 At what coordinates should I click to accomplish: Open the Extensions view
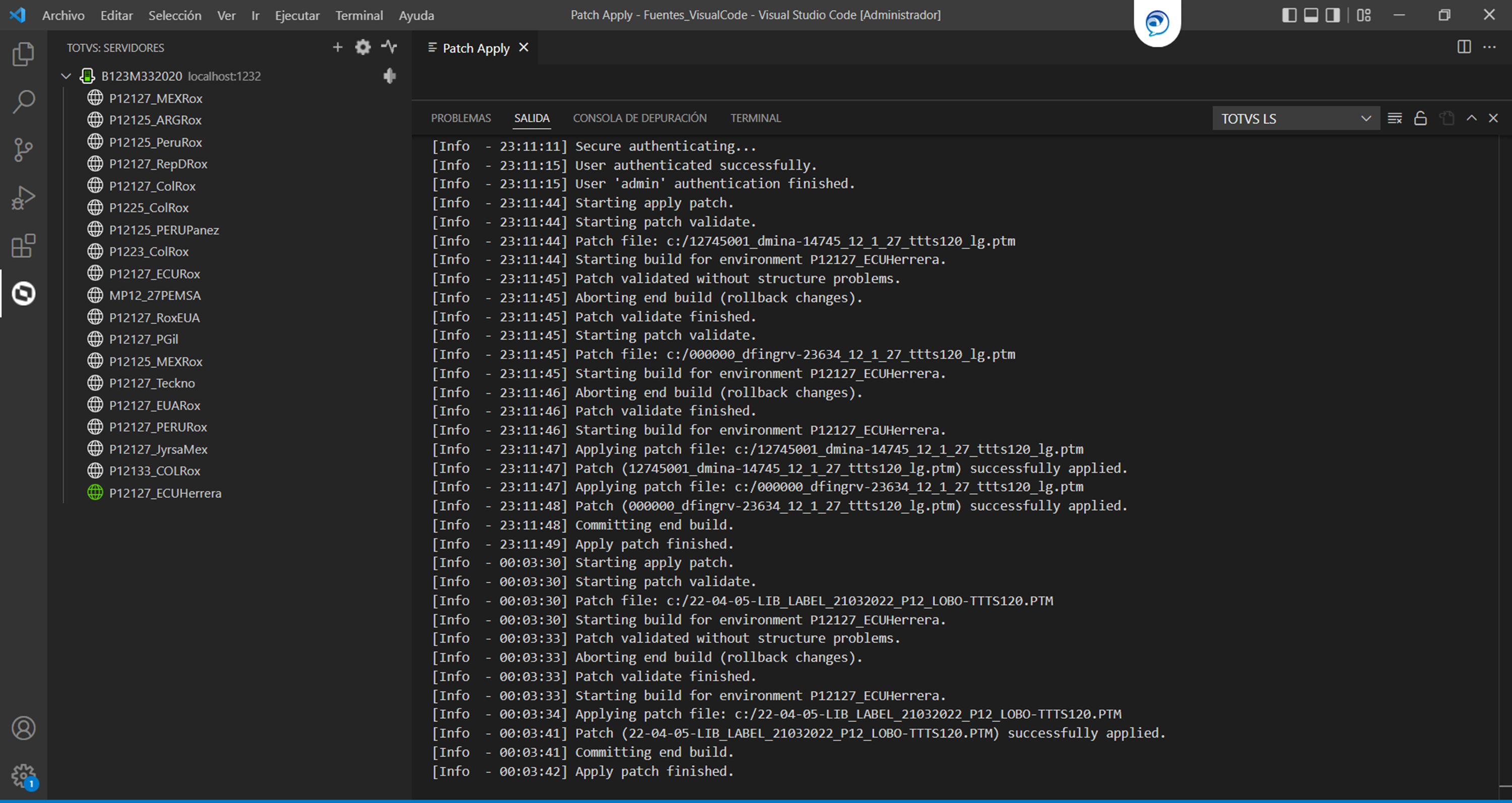click(24, 246)
